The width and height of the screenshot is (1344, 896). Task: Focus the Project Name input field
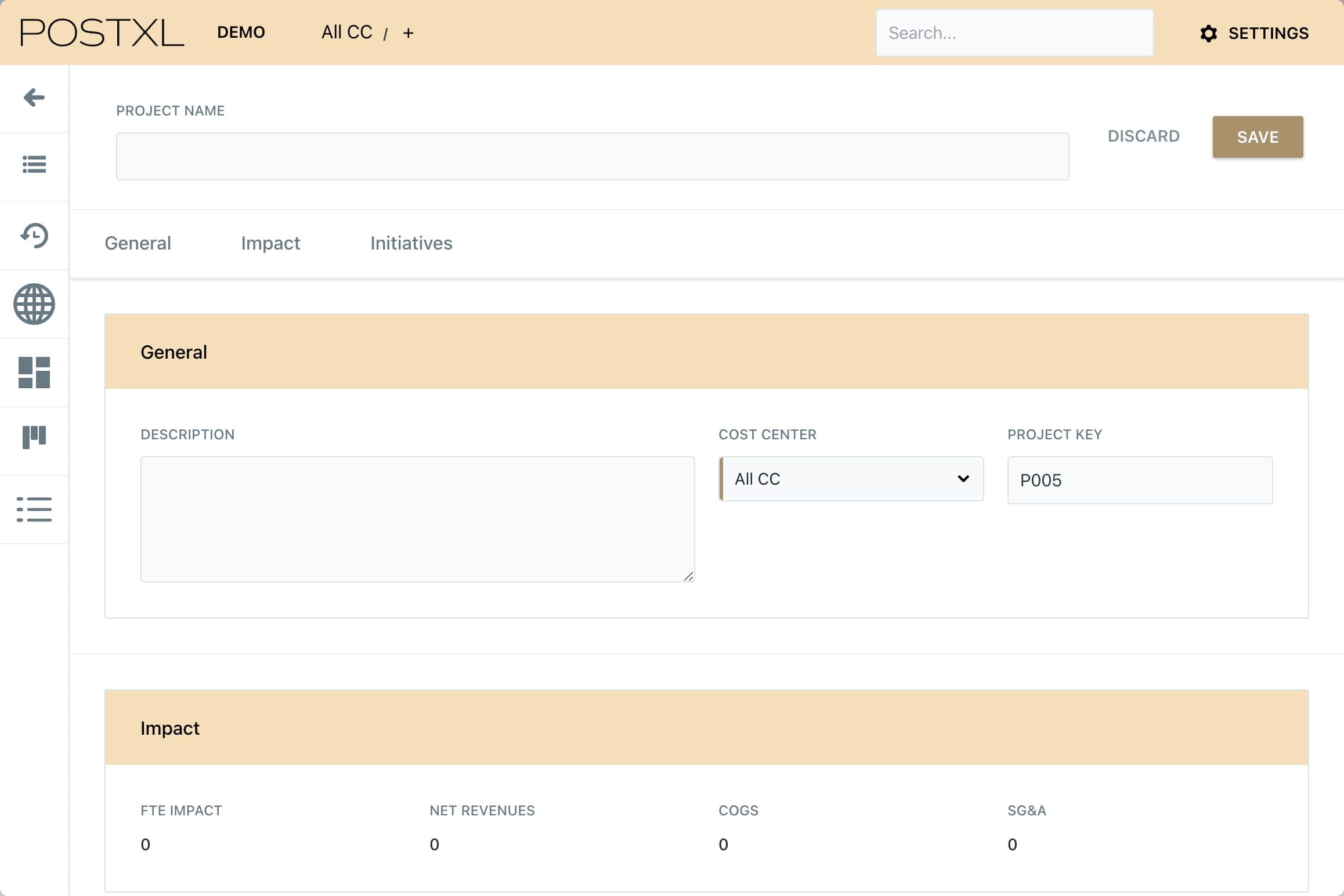pos(592,157)
